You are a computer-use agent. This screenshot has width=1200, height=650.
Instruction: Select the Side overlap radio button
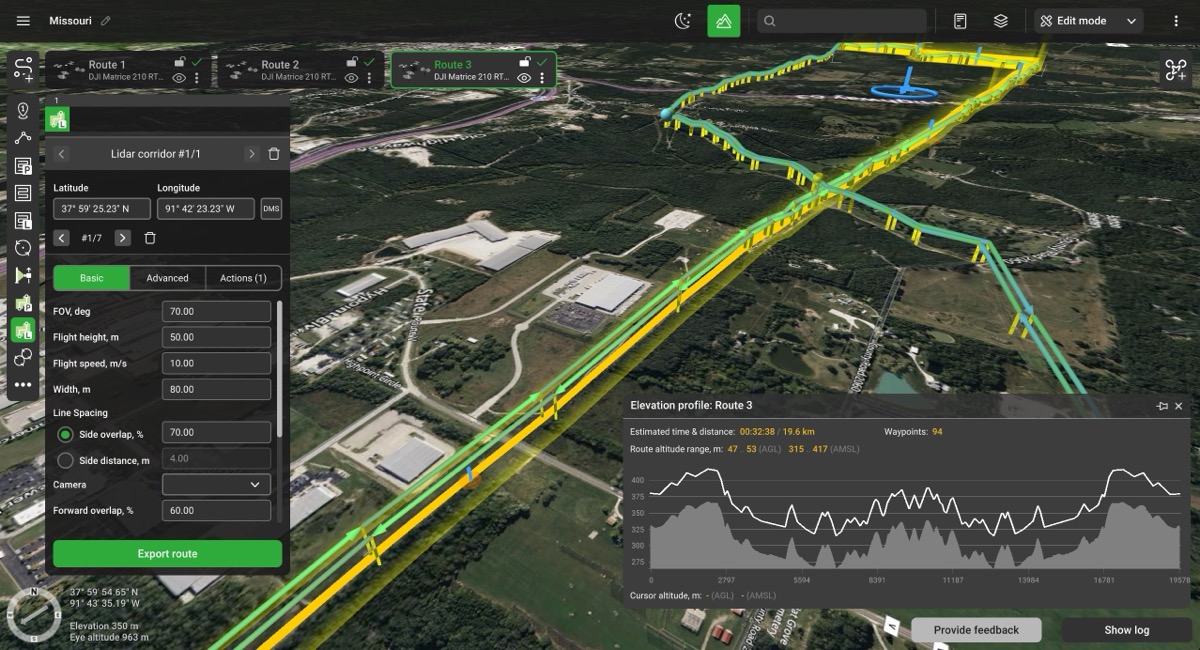(x=66, y=434)
